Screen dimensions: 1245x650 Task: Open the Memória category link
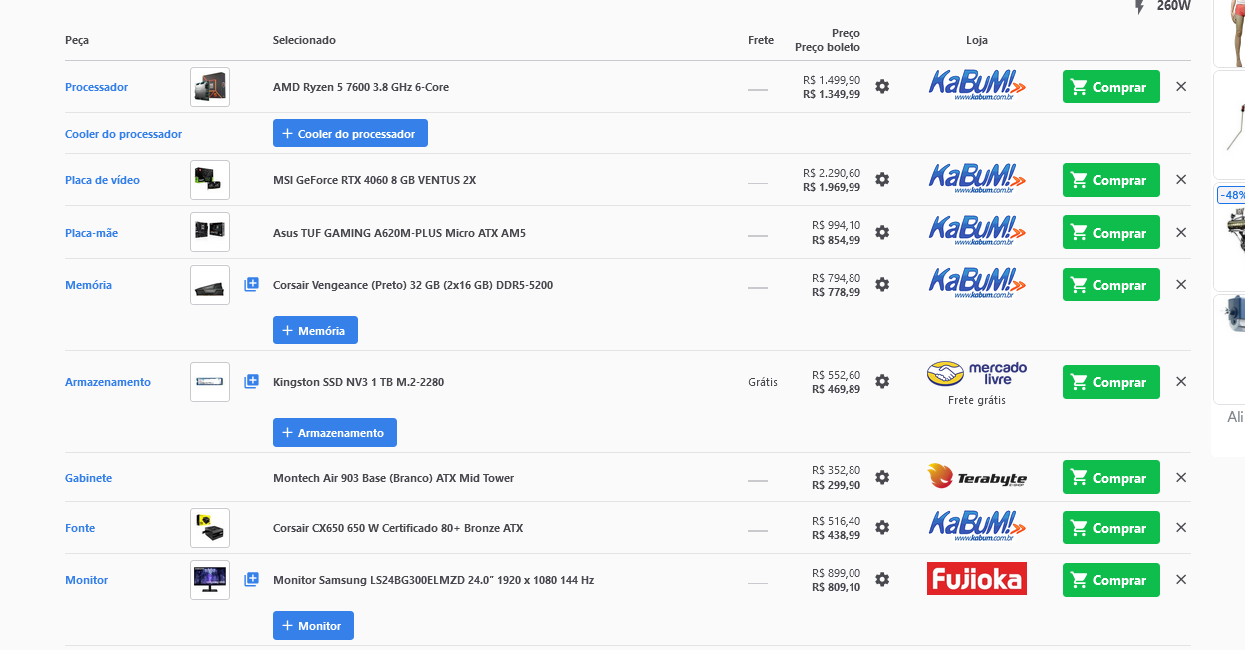tap(88, 285)
